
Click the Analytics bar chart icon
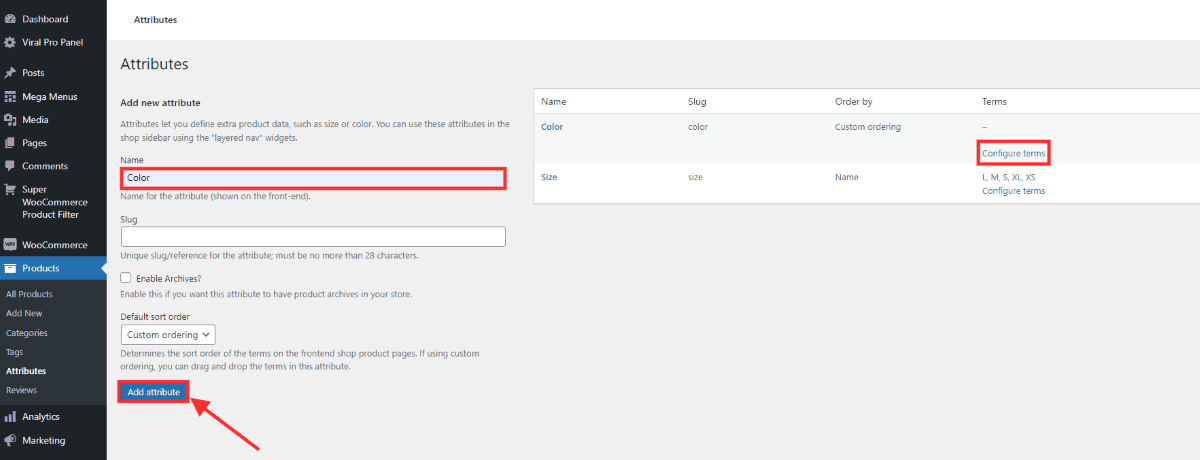point(10,417)
